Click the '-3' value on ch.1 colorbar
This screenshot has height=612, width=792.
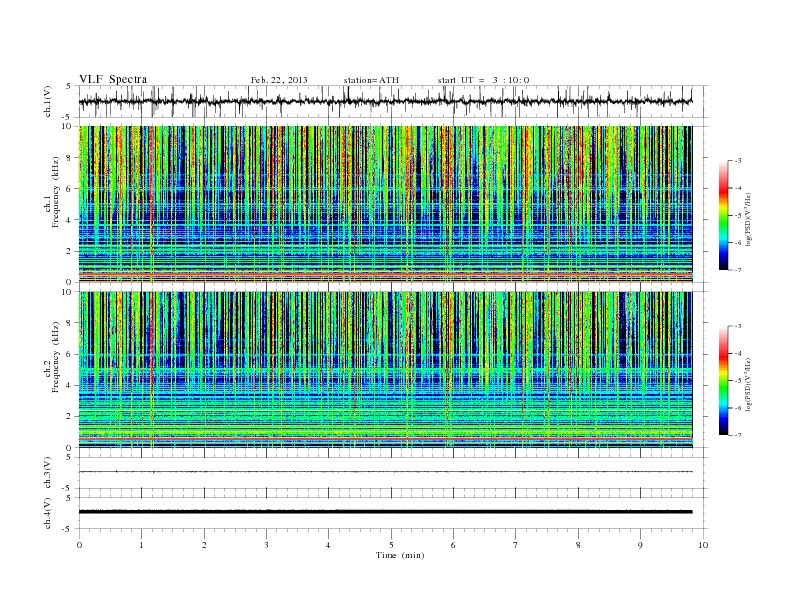[x=737, y=161]
